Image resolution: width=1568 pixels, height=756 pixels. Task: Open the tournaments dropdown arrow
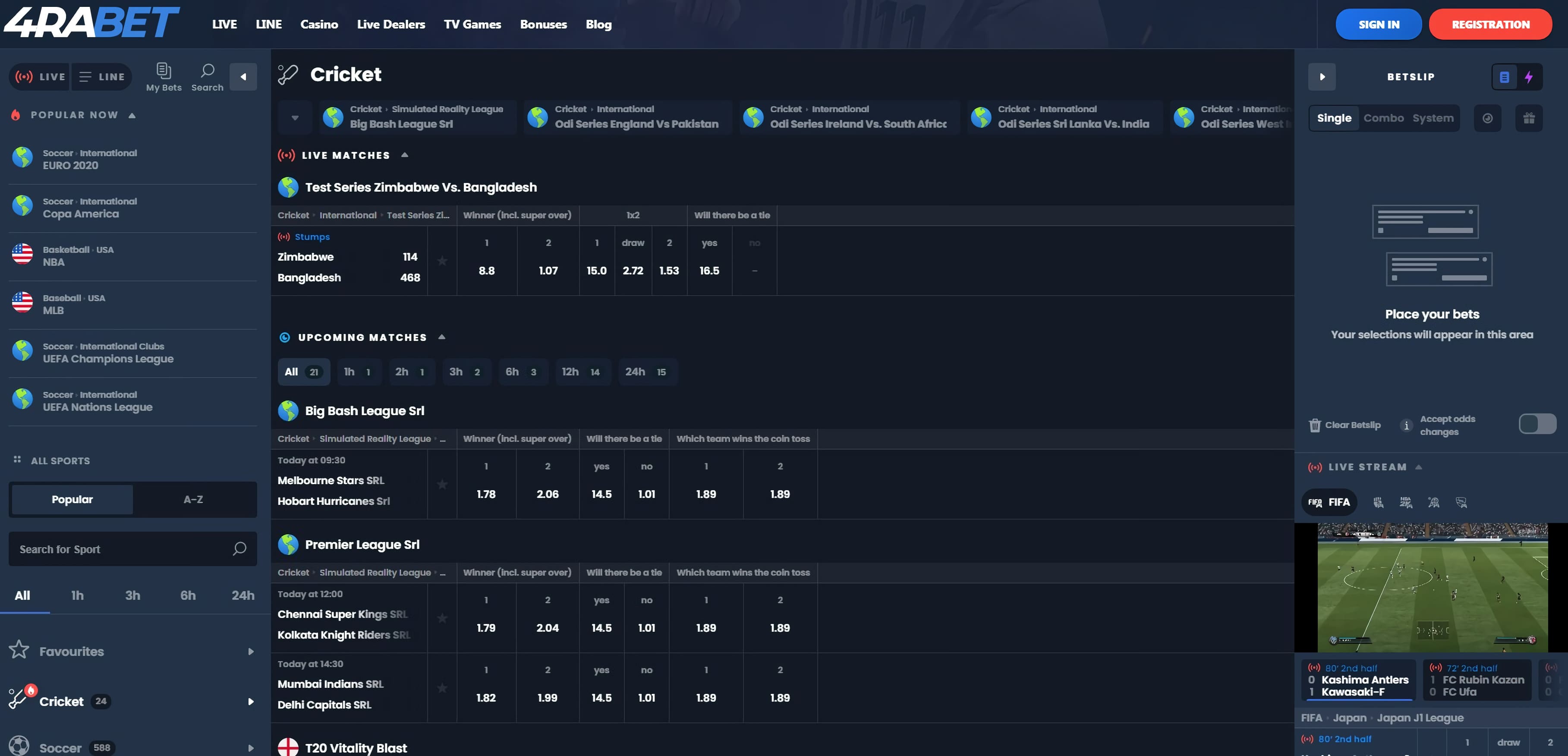click(295, 117)
